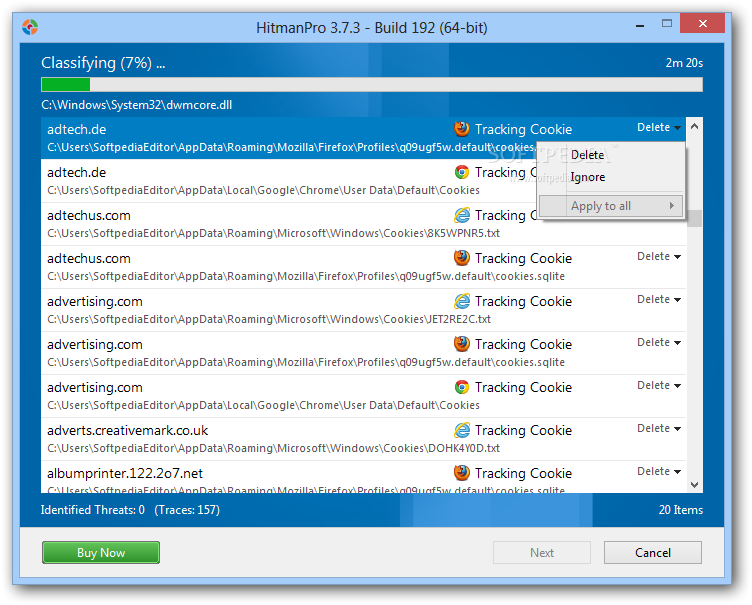The height and width of the screenshot is (605, 752).
Task: Click Internet Explorer icon for adverts.creativemark.co.uk
Action: (x=461, y=430)
